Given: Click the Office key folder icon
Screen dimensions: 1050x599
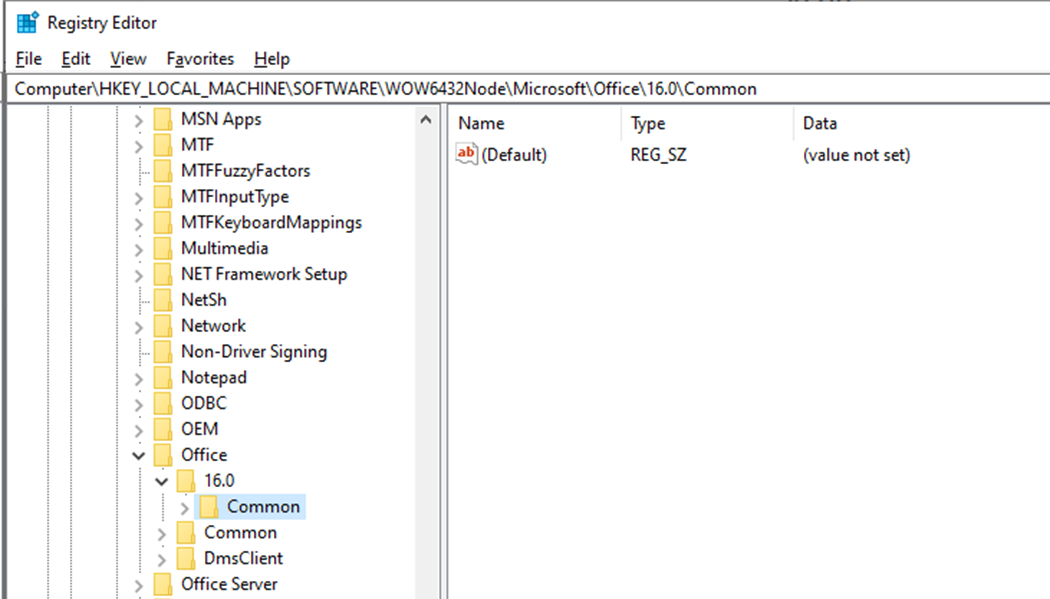Looking at the screenshot, I should coord(164,455).
